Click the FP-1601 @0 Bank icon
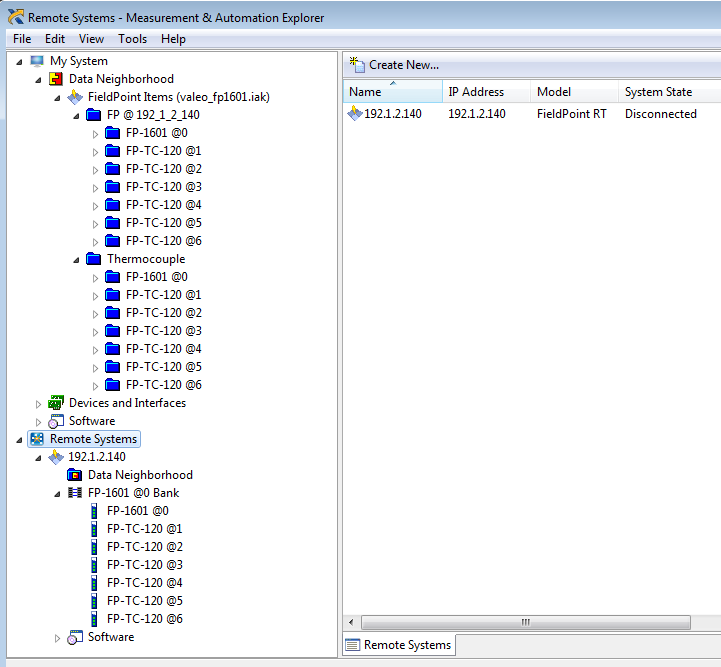 pos(74,493)
